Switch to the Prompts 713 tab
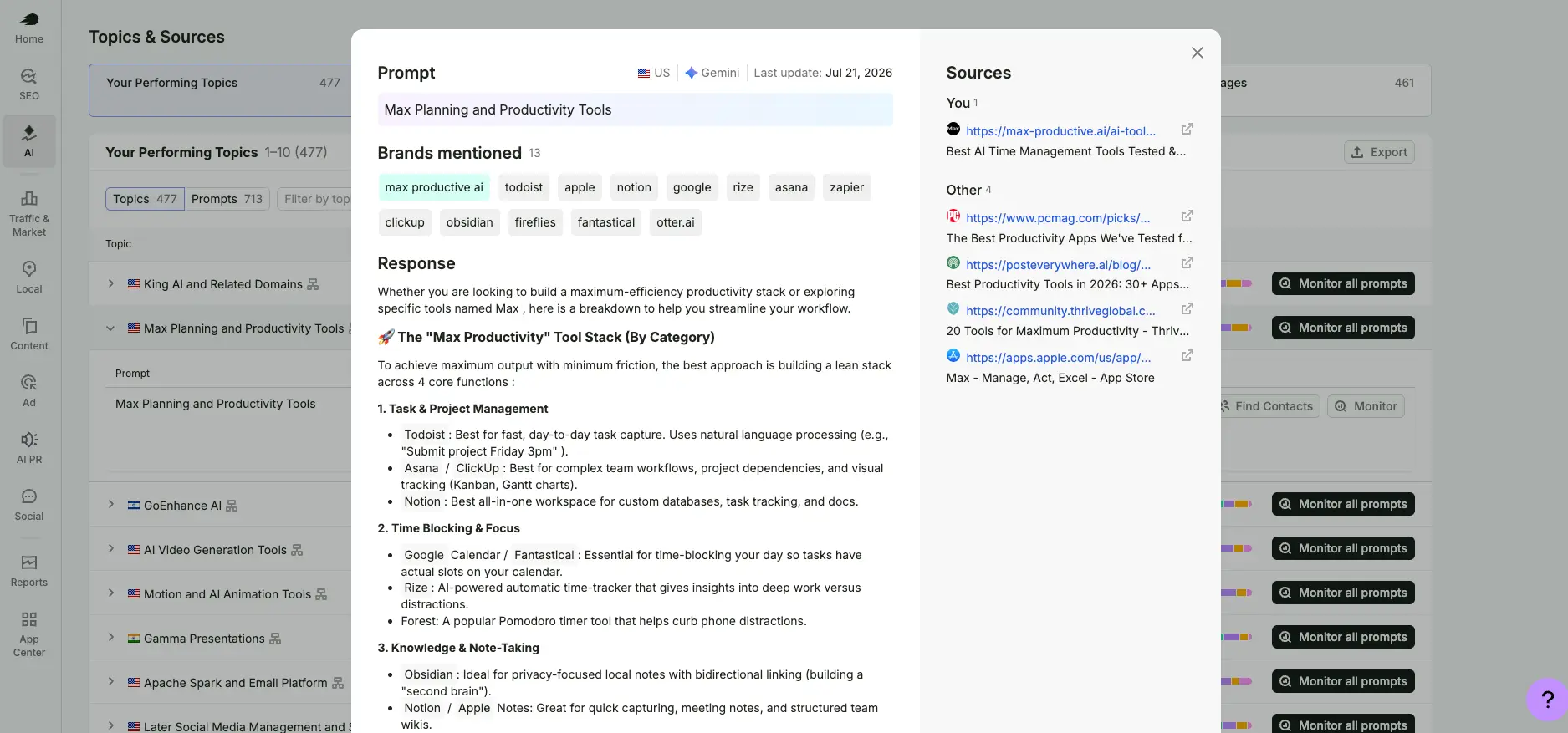Image resolution: width=1568 pixels, height=733 pixels. tap(227, 199)
